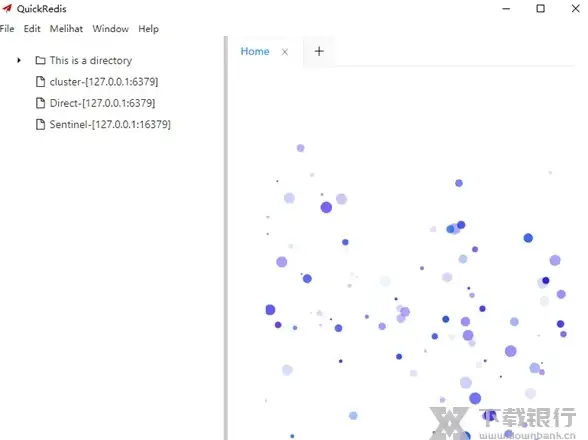
Task: Select the cluster-[127.0.0.1:6379] connection
Action: [104, 82]
